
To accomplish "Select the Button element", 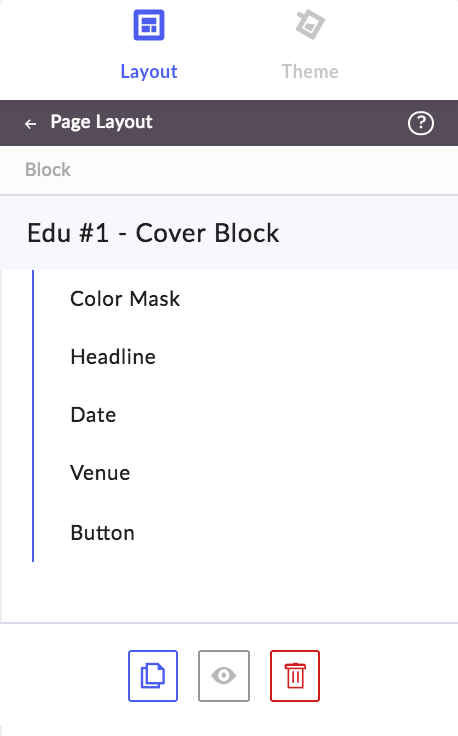I will coord(103,533).
